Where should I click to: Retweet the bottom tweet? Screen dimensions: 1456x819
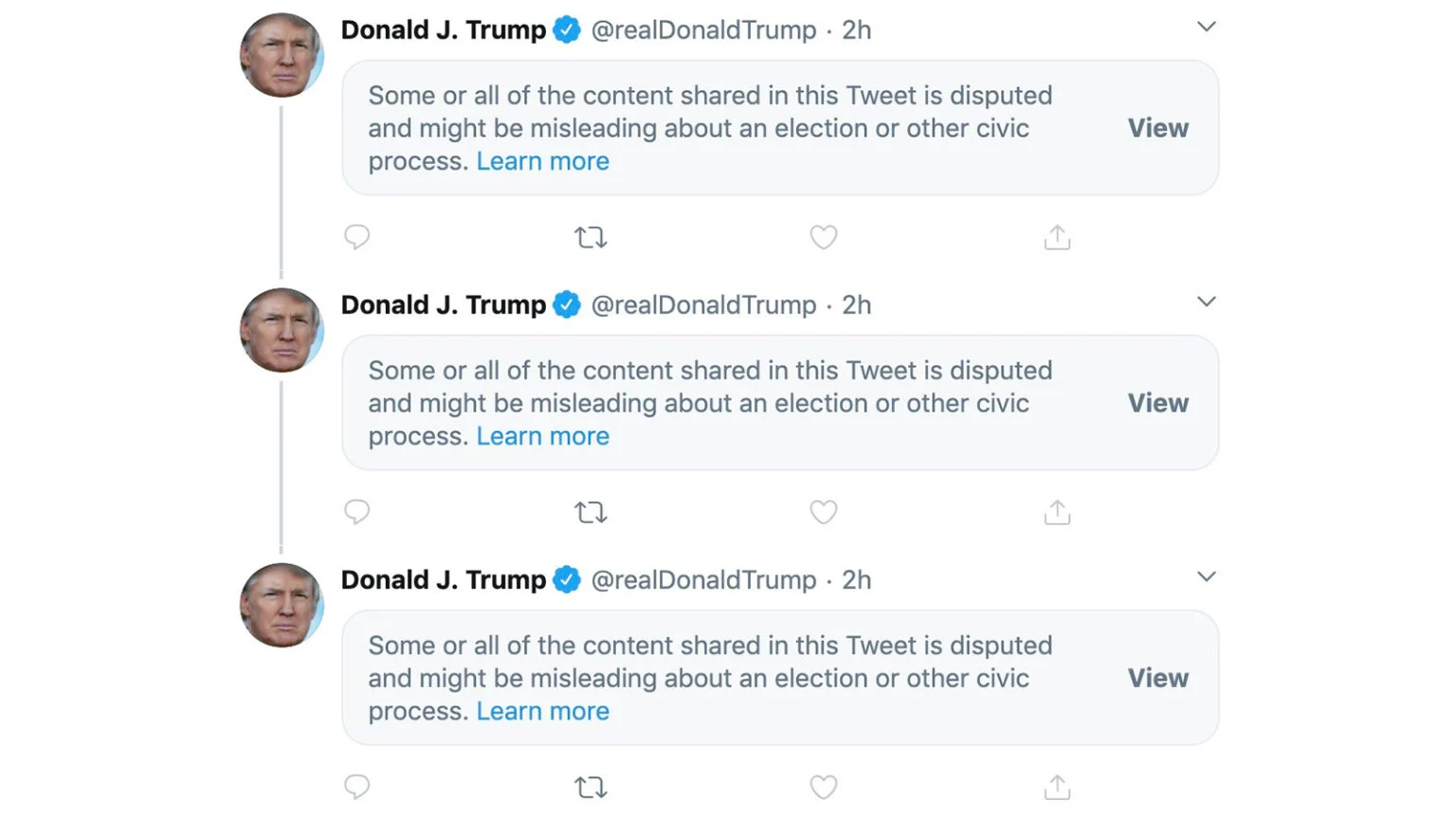click(x=591, y=787)
